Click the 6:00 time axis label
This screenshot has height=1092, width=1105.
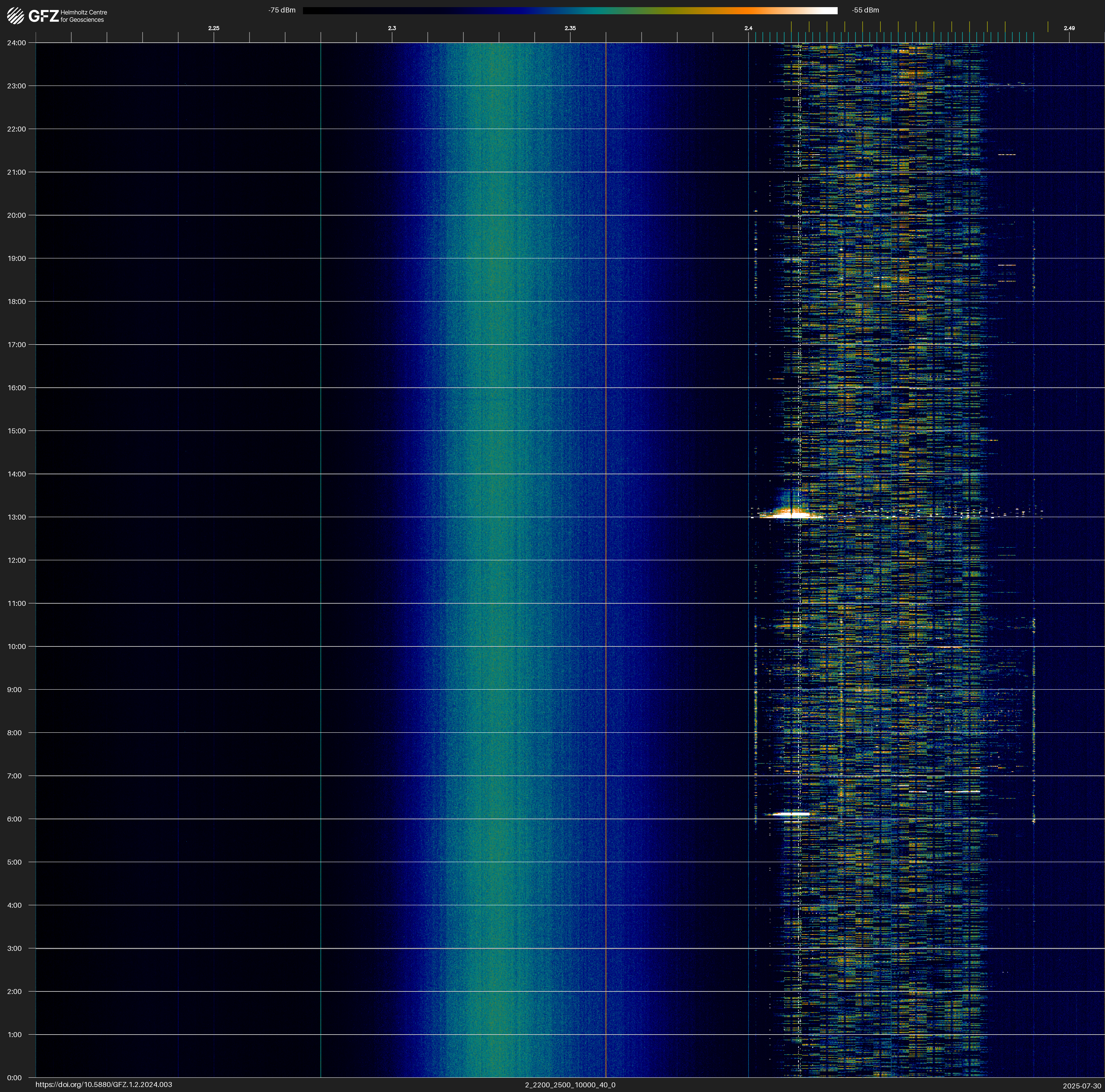pos(14,819)
